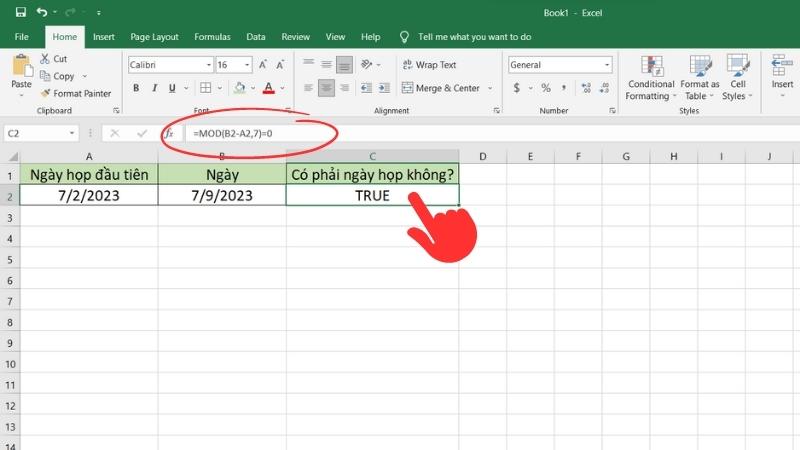This screenshot has height=450, width=800.
Task: Click the Name Box showing C2
Action: pos(40,133)
